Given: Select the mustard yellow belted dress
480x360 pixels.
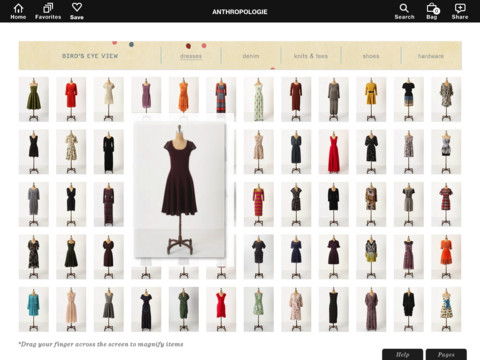Looking at the screenshot, I should pos(371,99).
